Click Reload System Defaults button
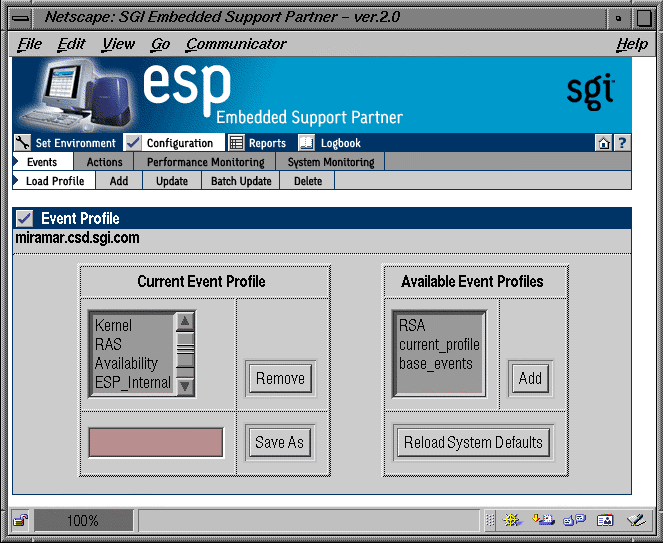Viewport: 663px width, 543px height. (x=473, y=442)
